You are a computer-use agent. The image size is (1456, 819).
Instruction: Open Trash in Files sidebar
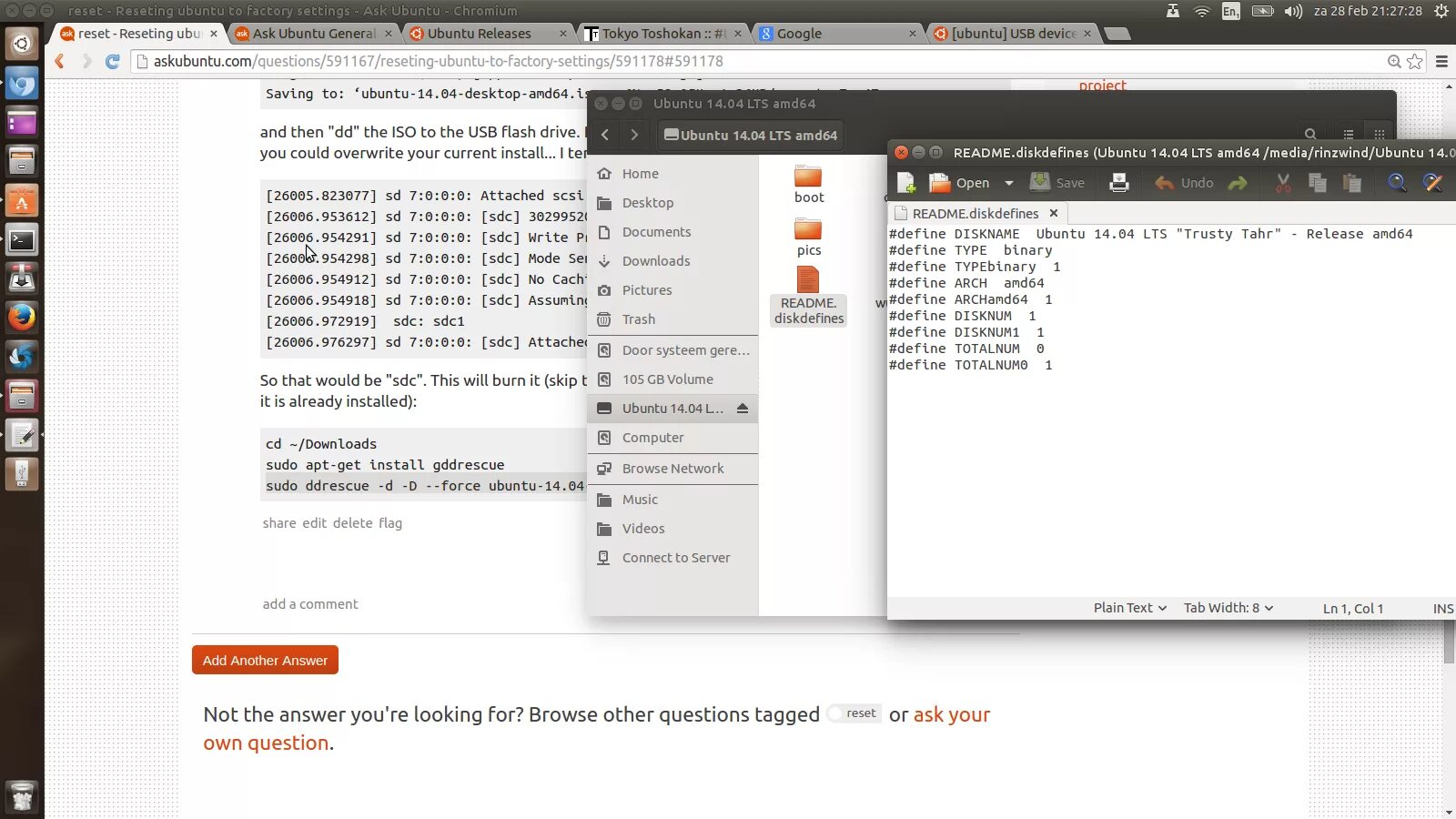click(673, 319)
